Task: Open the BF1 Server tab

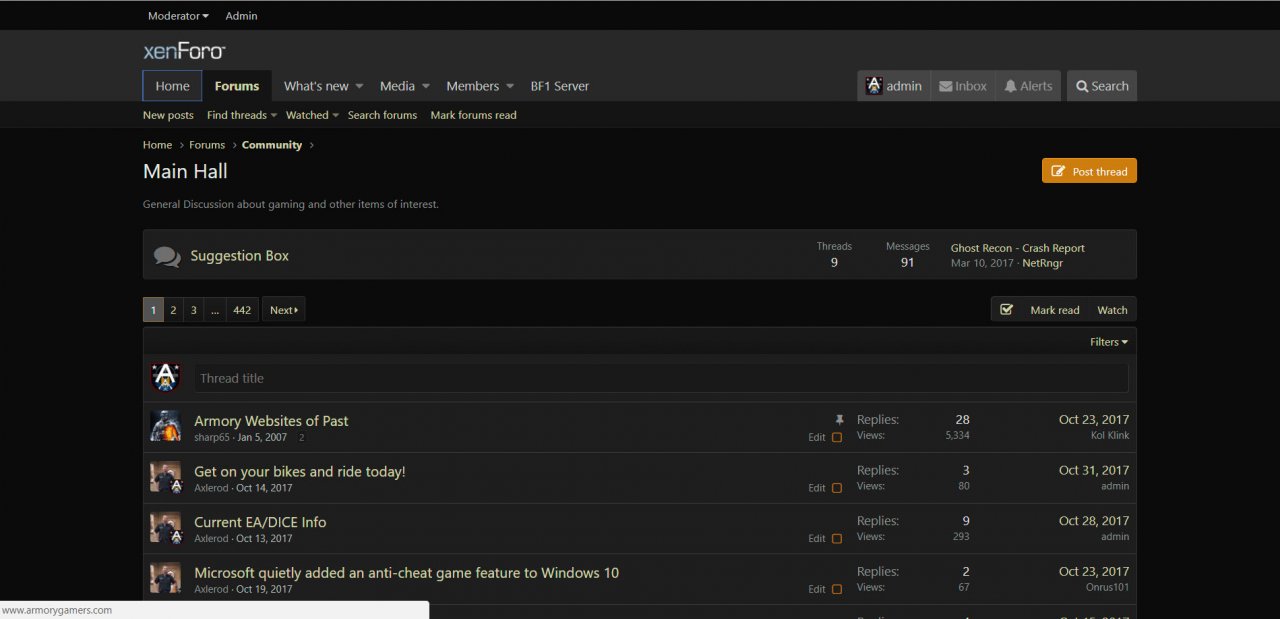Action: coord(560,86)
